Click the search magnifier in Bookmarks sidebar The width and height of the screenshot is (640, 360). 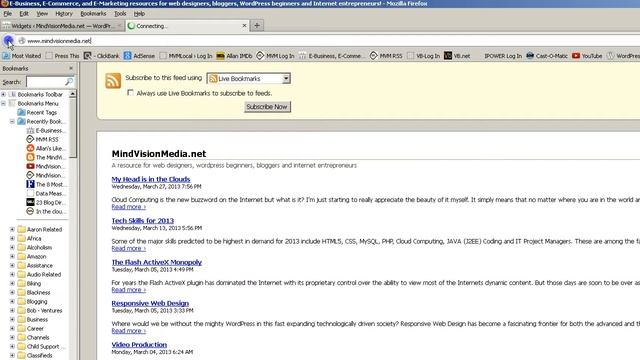point(69,82)
